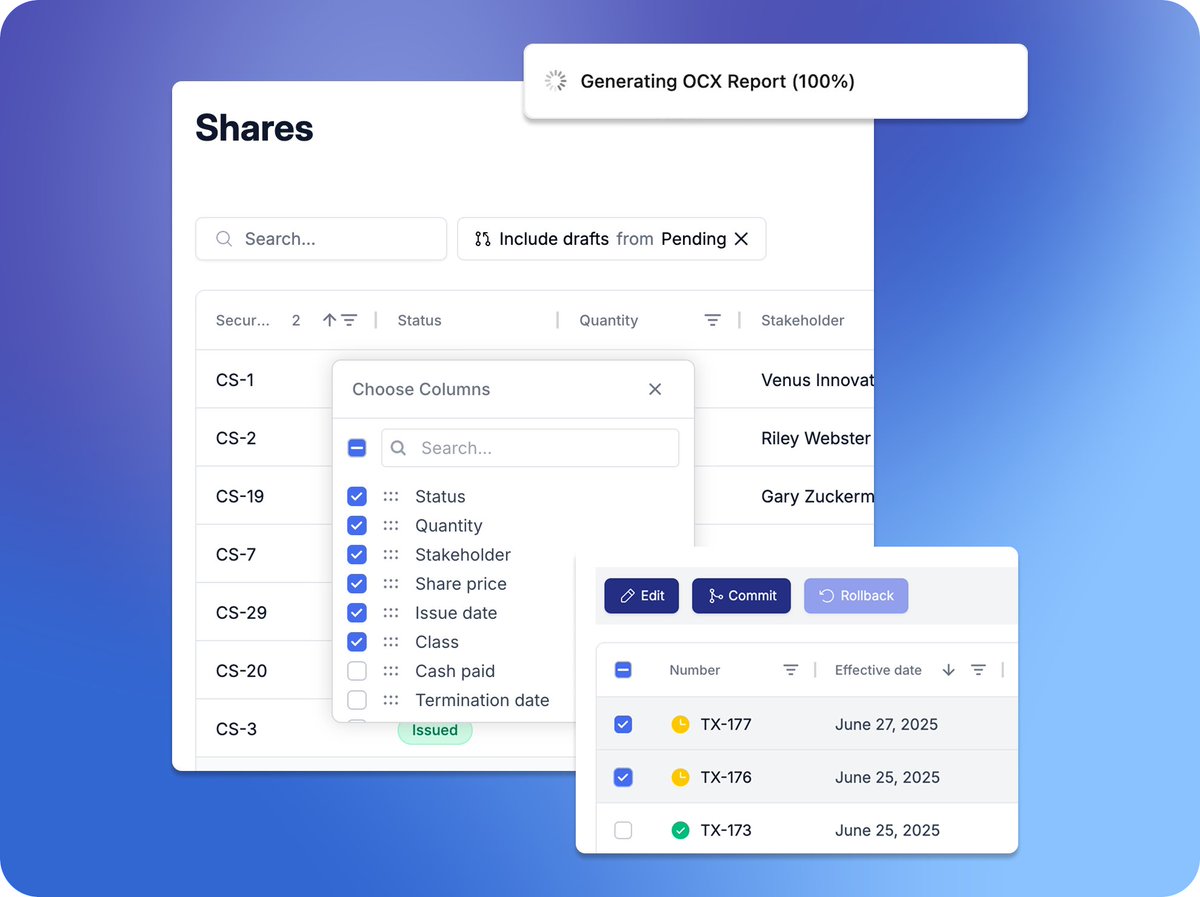Click the Generating OCX Report notification

pyautogui.click(x=776, y=81)
